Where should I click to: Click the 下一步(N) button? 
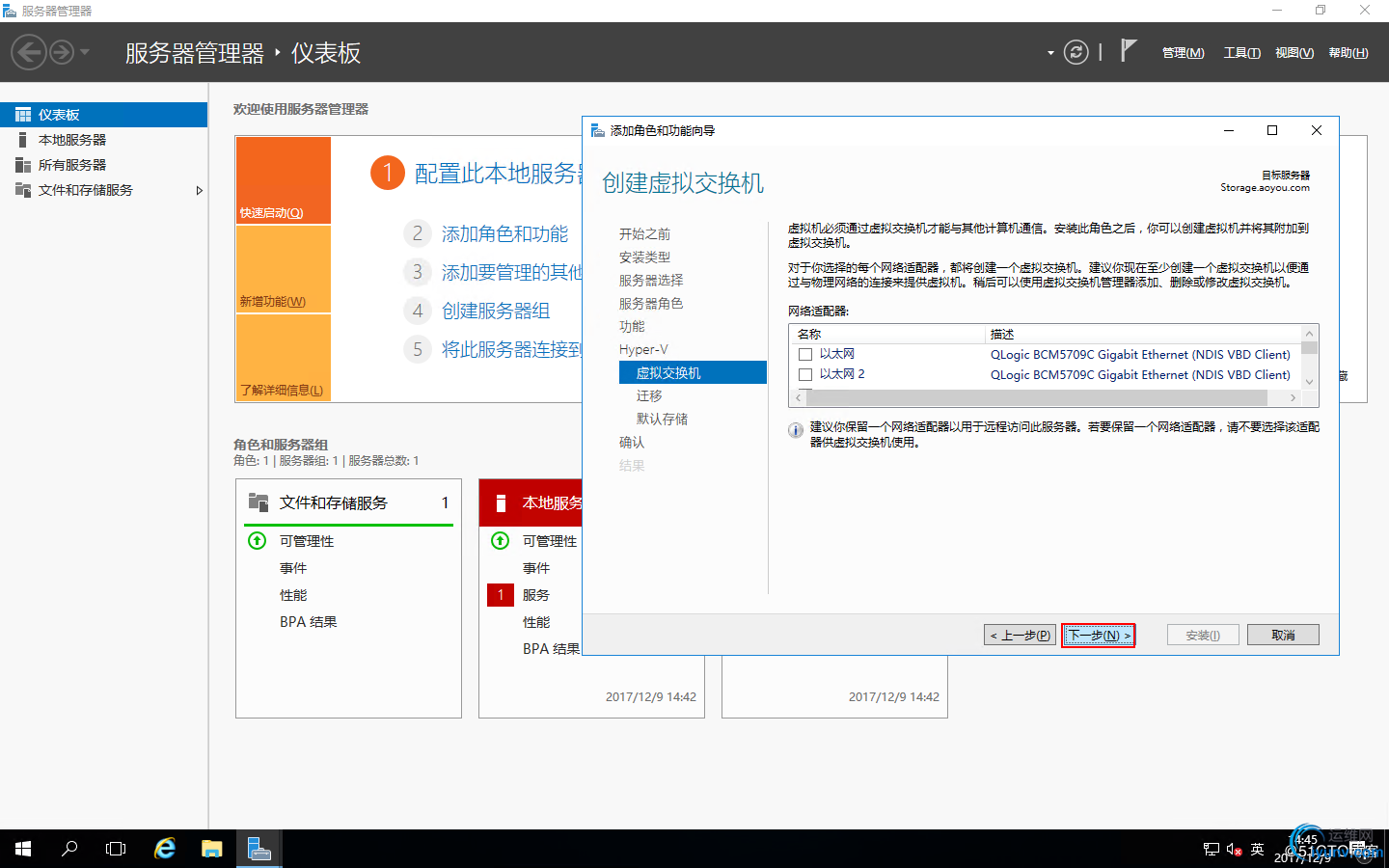click(x=1099, y=636)
